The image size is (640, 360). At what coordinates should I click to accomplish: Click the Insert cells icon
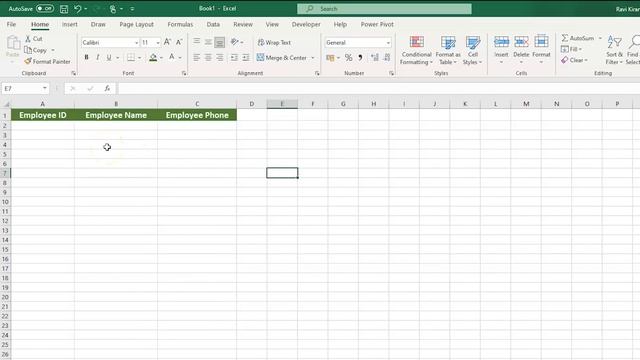pyautogui.click(x=501, y=41)
